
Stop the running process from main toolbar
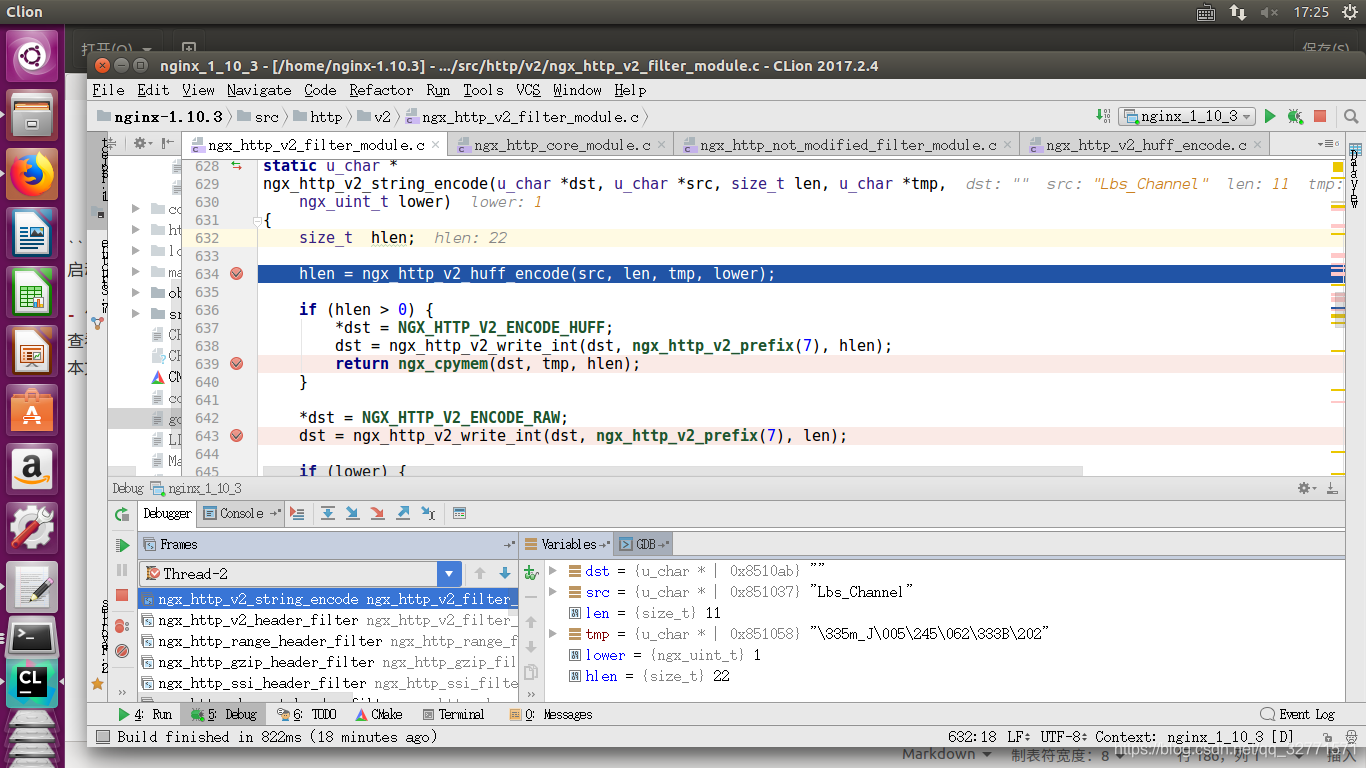(x=1320, y=116)
